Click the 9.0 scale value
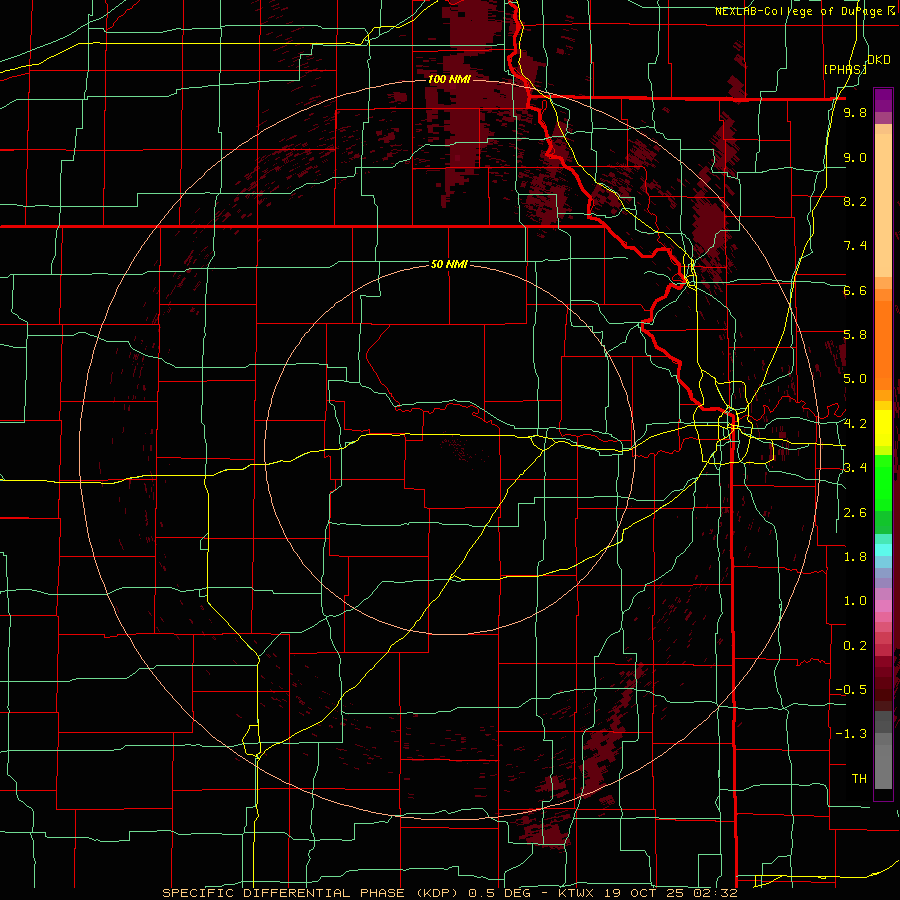This screenshot has width=900, height=900. (x=855, y=157)
